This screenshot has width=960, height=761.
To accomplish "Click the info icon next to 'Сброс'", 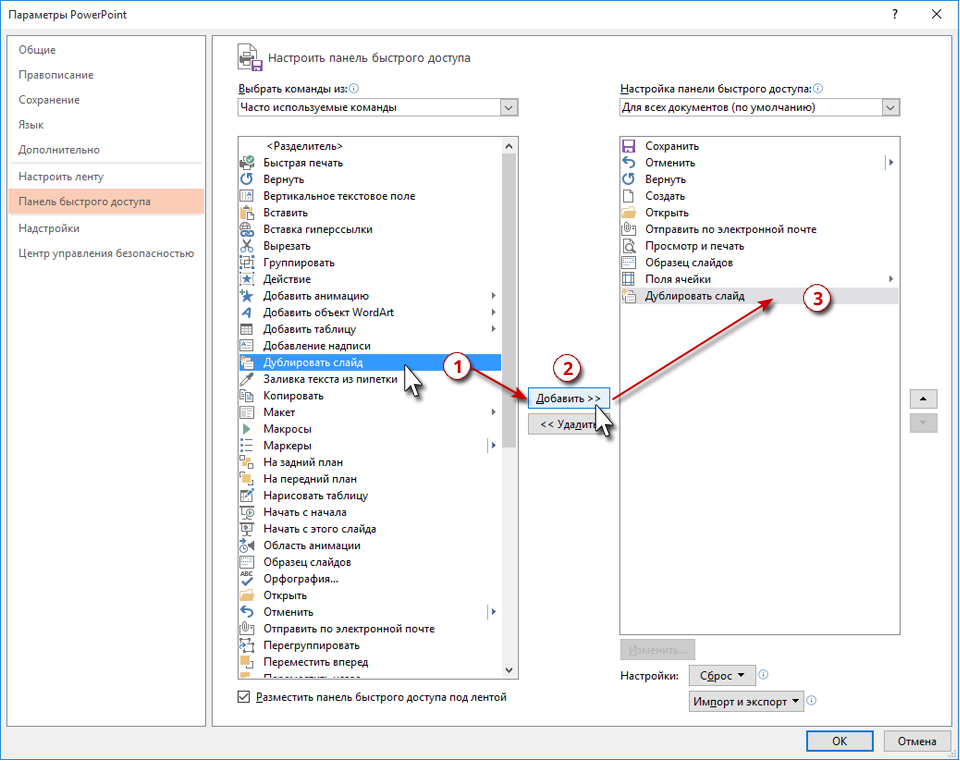I will pyautogui.click(x=763, y=675).
